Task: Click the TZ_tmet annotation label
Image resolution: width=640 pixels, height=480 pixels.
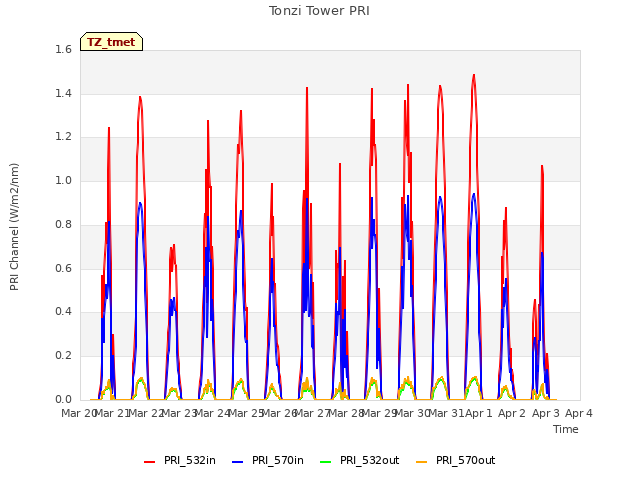Action: click(x=111, y=42)
